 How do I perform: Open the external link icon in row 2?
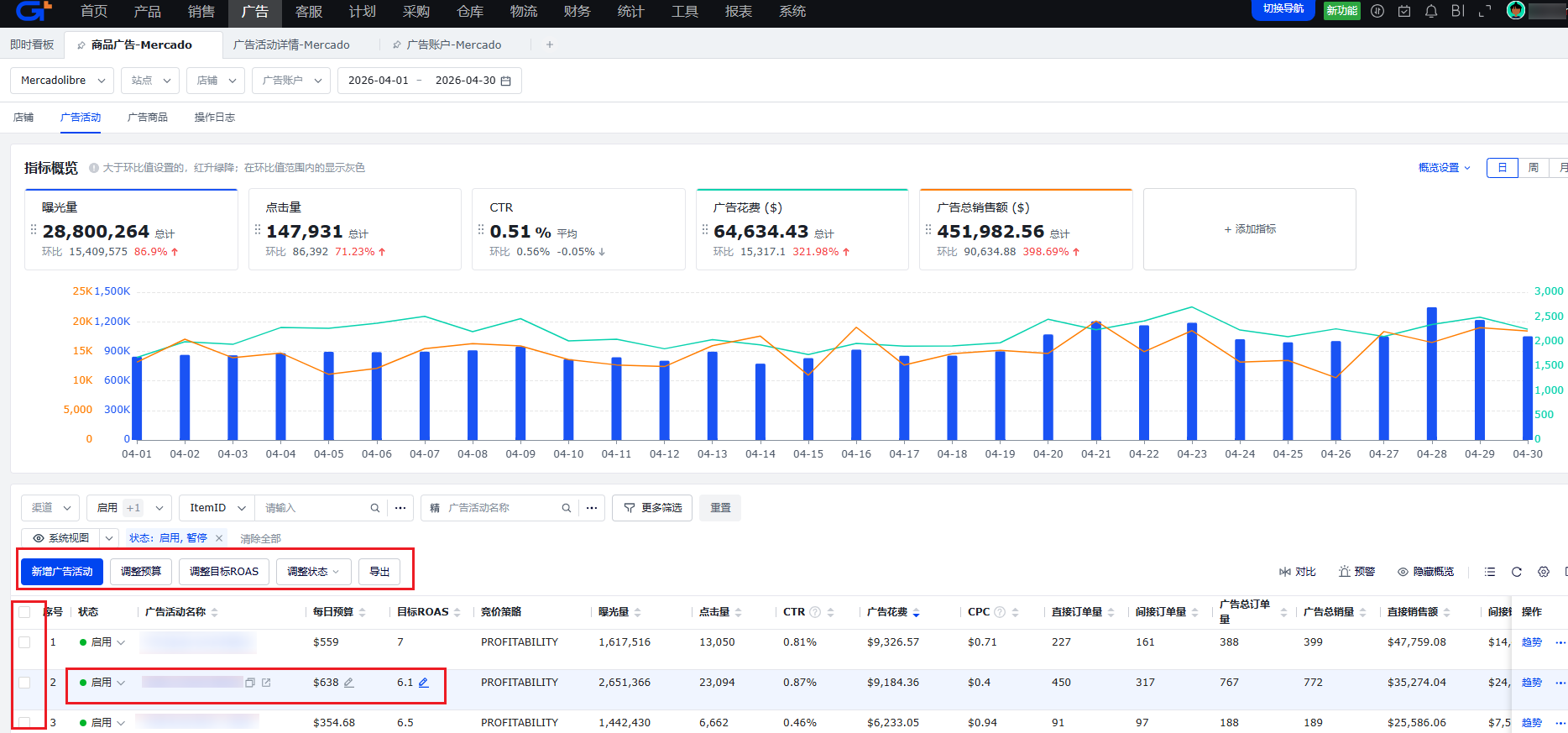[266, 683]
